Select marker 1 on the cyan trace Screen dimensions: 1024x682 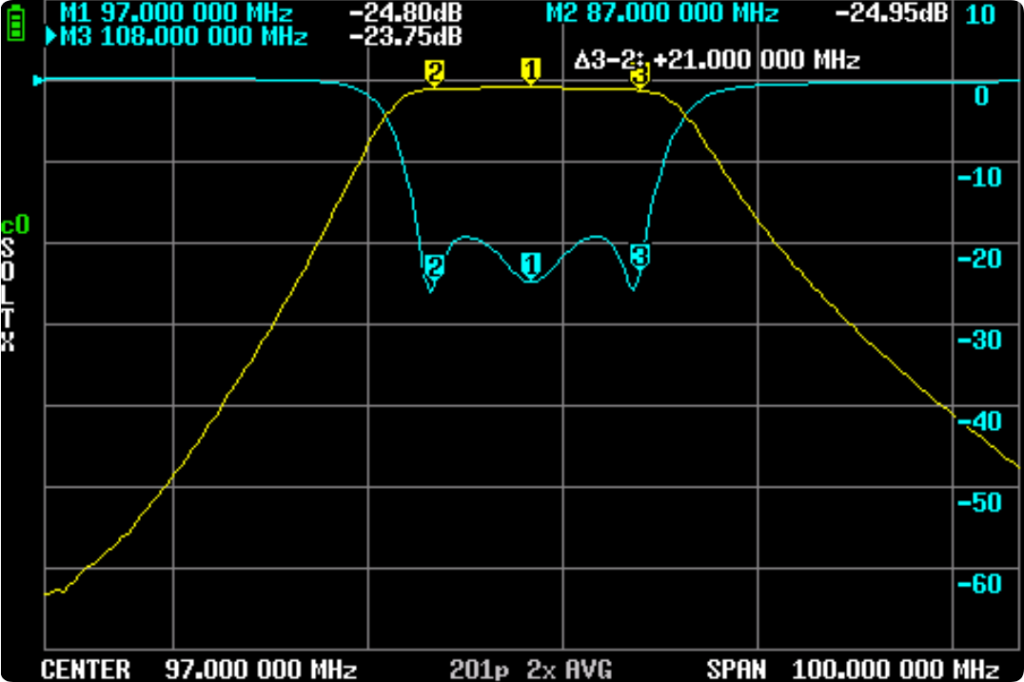click(x=531, y=265)
